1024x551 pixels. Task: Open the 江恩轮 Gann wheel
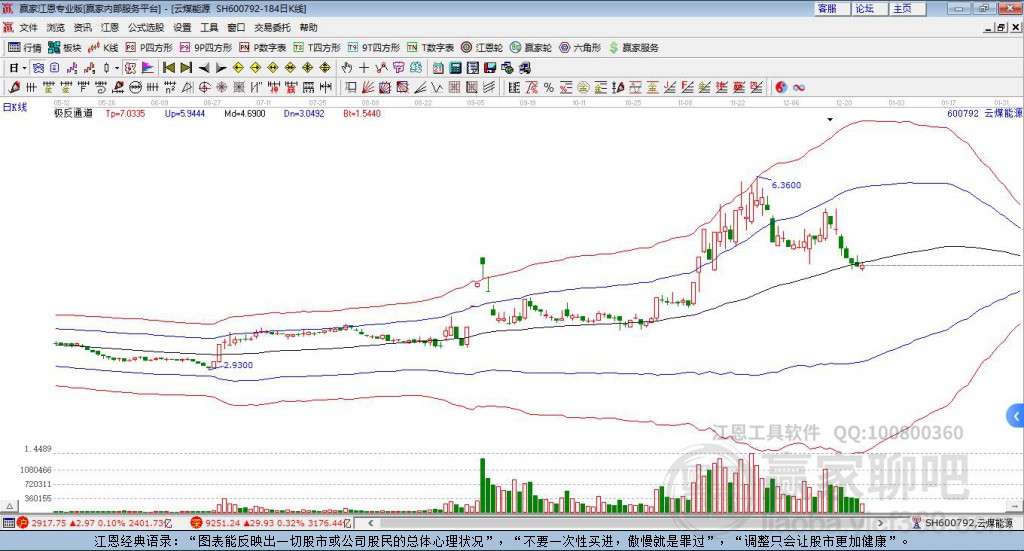[482, 48]
